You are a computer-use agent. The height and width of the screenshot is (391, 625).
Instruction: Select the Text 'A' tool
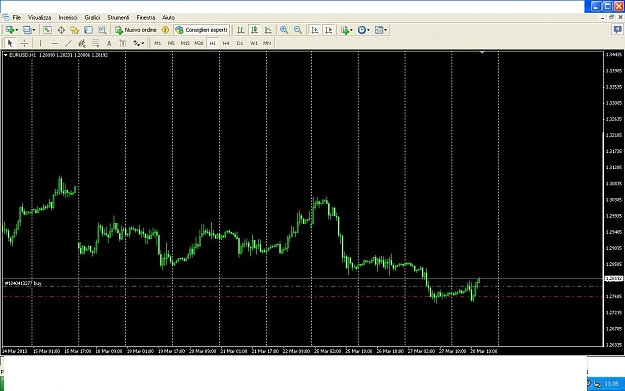tap(109, 43)
